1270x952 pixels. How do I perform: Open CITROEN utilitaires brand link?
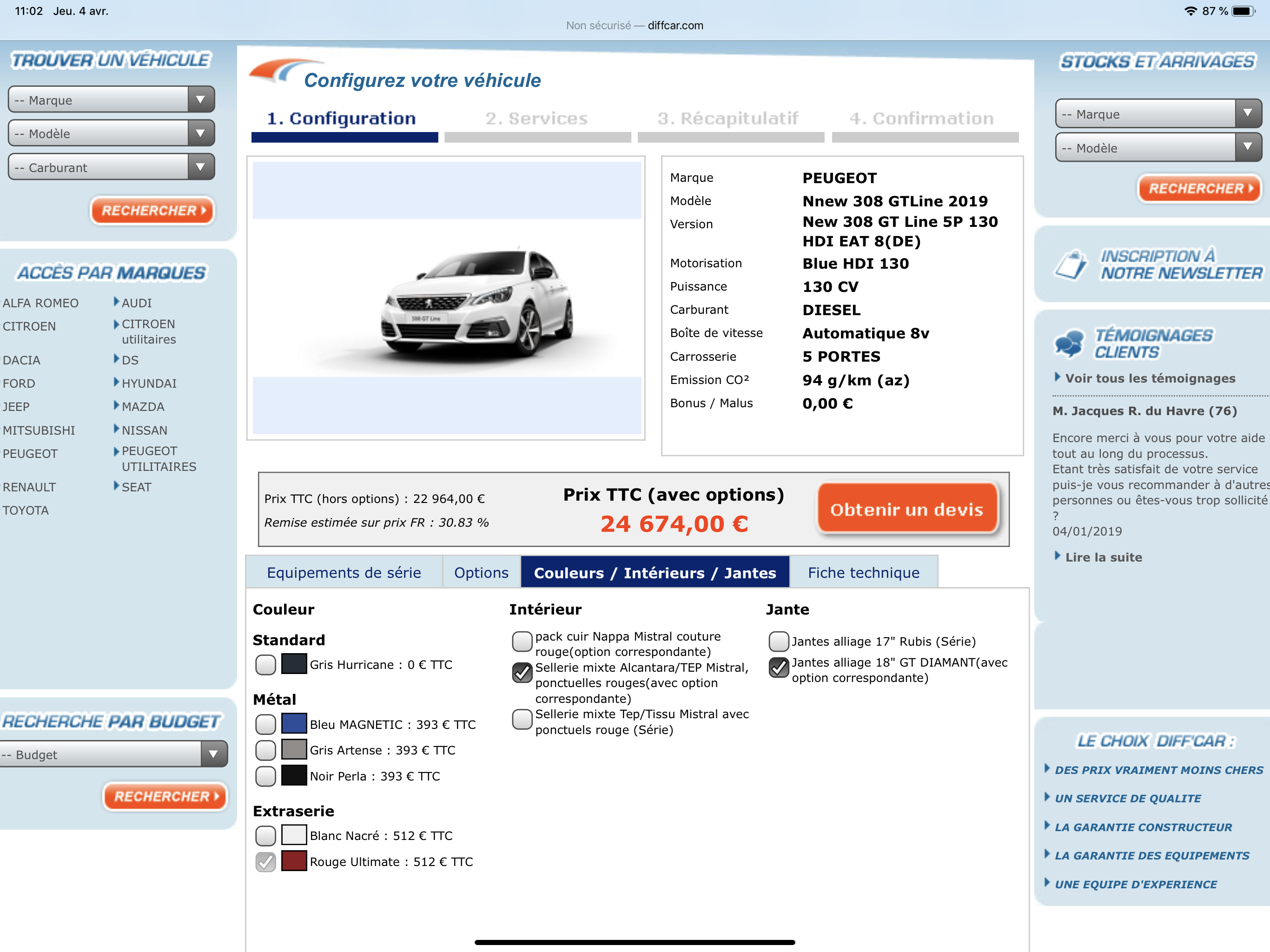149,332
